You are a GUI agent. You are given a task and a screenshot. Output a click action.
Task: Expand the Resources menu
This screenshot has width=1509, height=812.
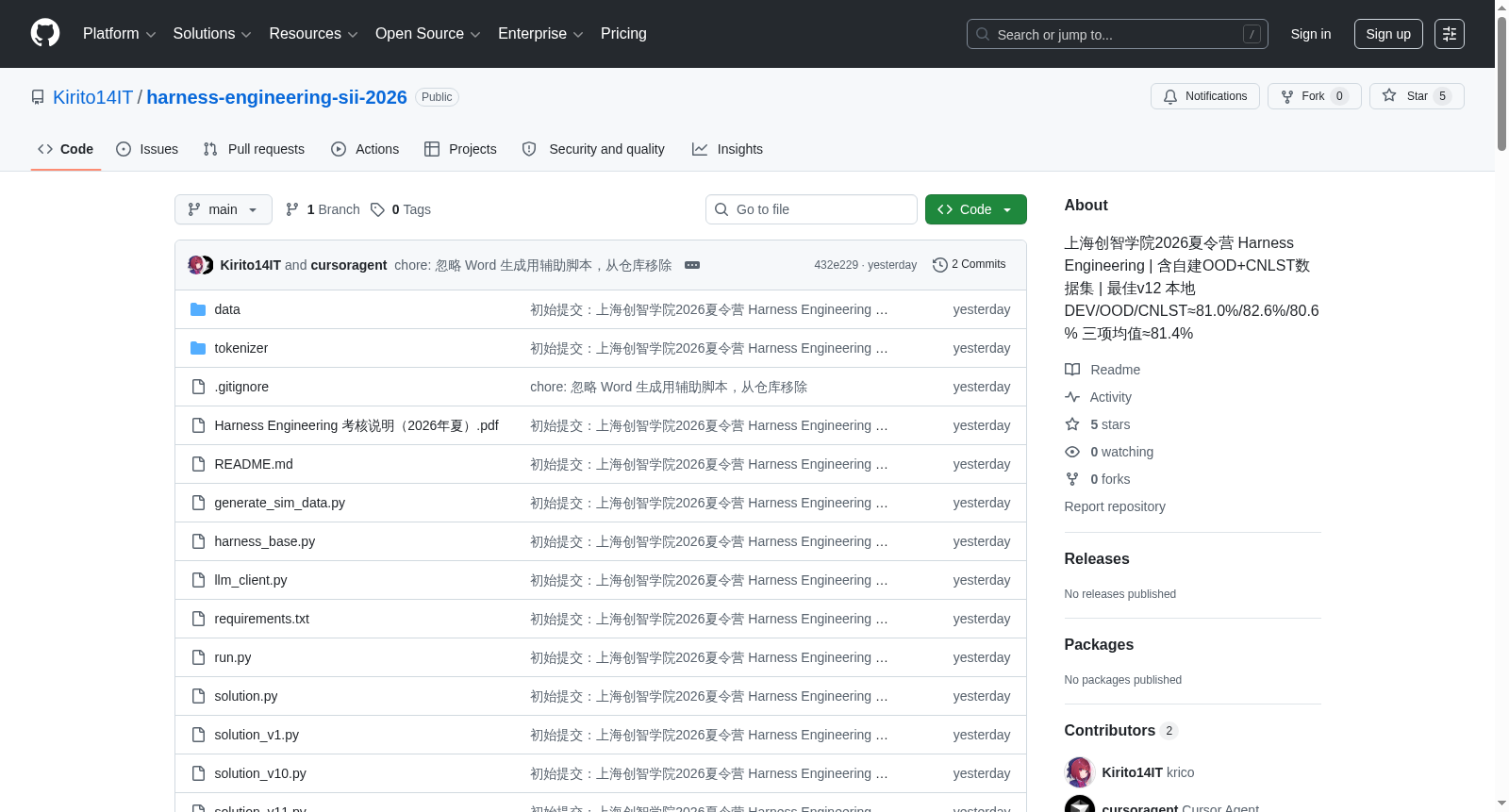pos(313,34)
